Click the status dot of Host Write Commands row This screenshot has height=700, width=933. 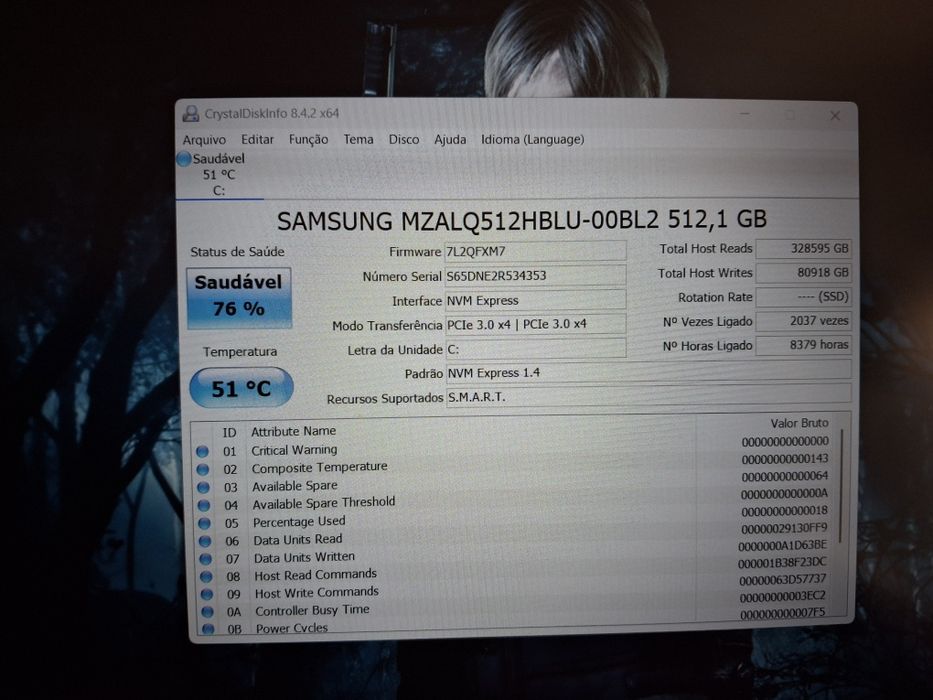point(207,594)
